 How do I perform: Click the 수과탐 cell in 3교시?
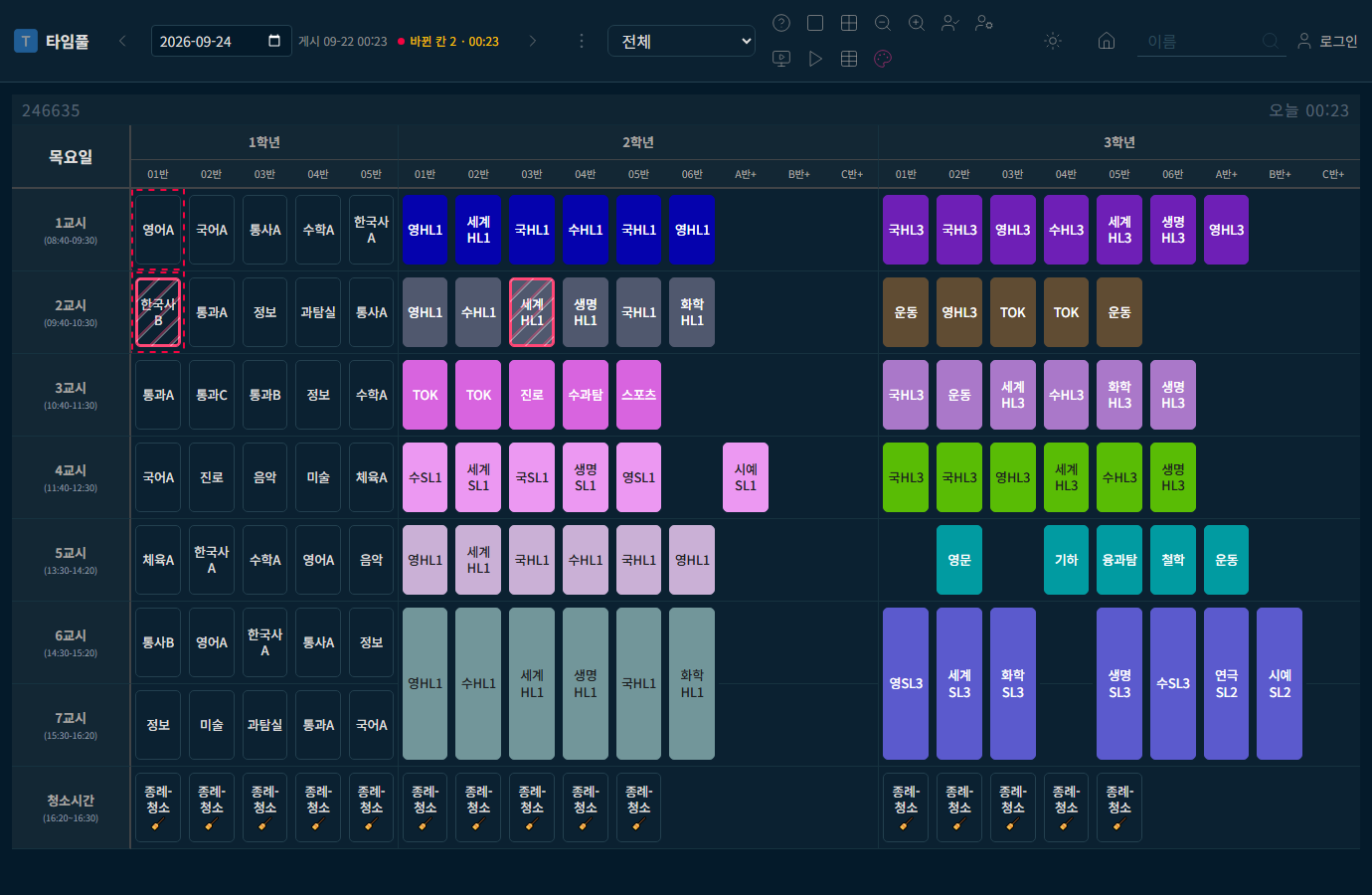[586, 395]
